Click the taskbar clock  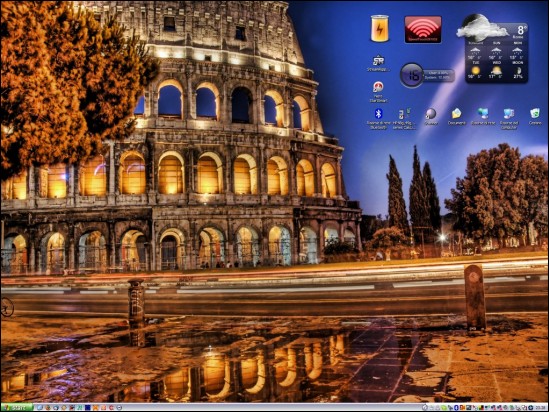coord(540,408)
